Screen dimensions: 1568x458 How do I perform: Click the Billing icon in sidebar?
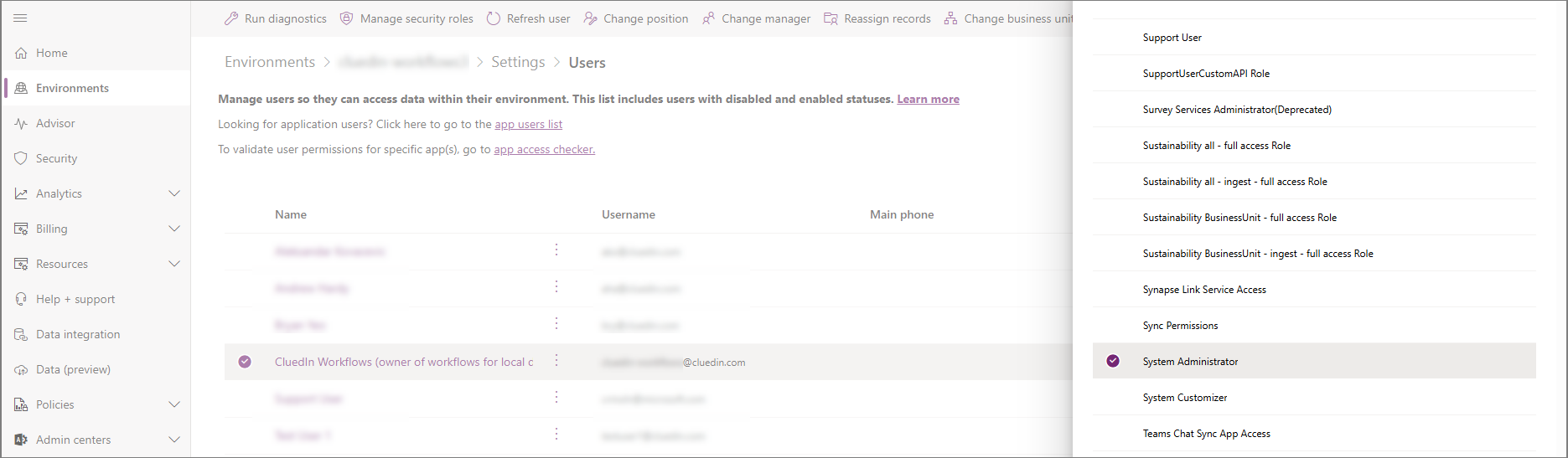[21, 229]
